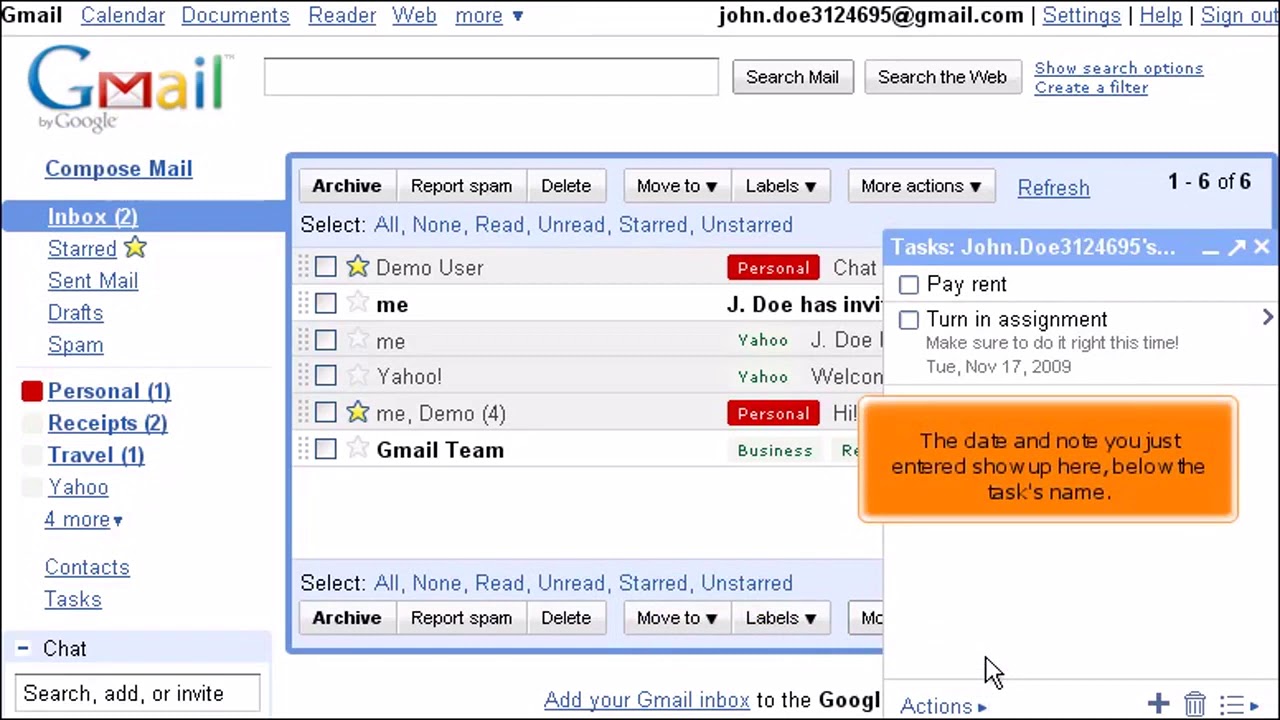The height and width of the screenshot is (720, 1280).
Task: Open Web from the top bar
Action: [x=414, y=16]
